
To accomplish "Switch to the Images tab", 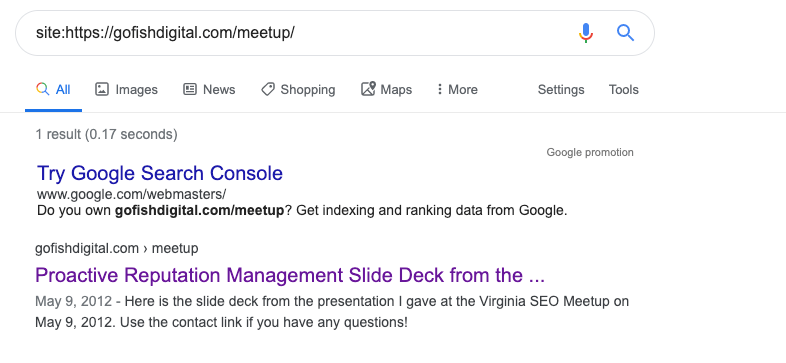I will [x=126, y=90].
